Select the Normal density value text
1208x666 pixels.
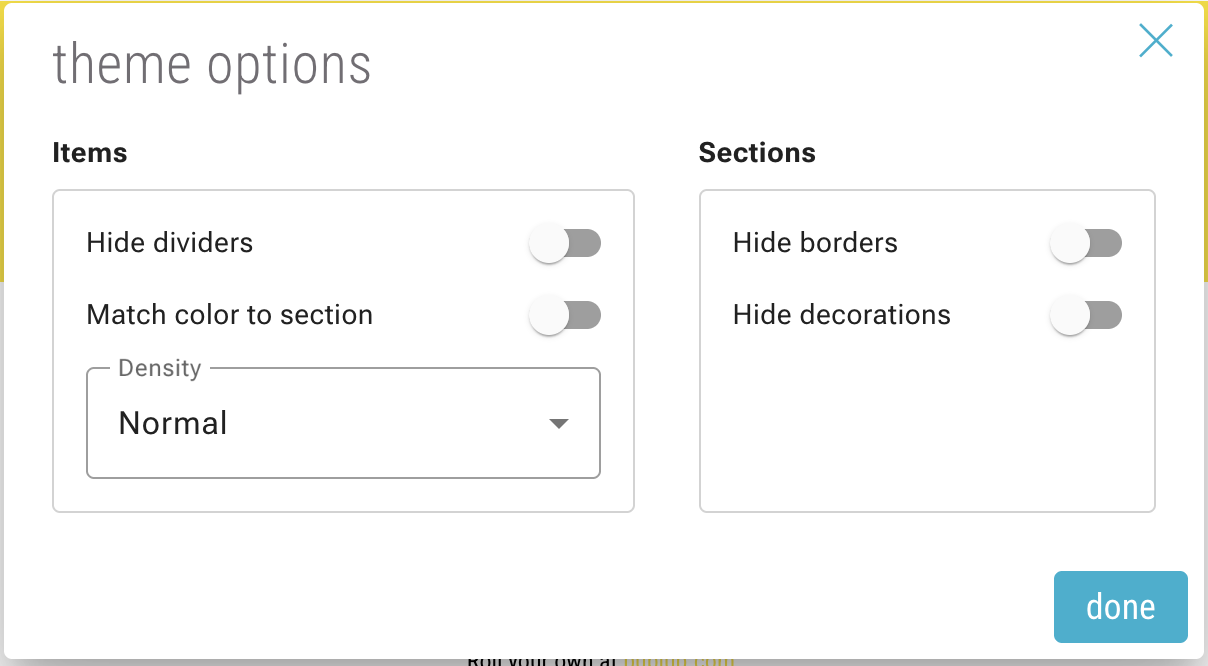[173, 424]
